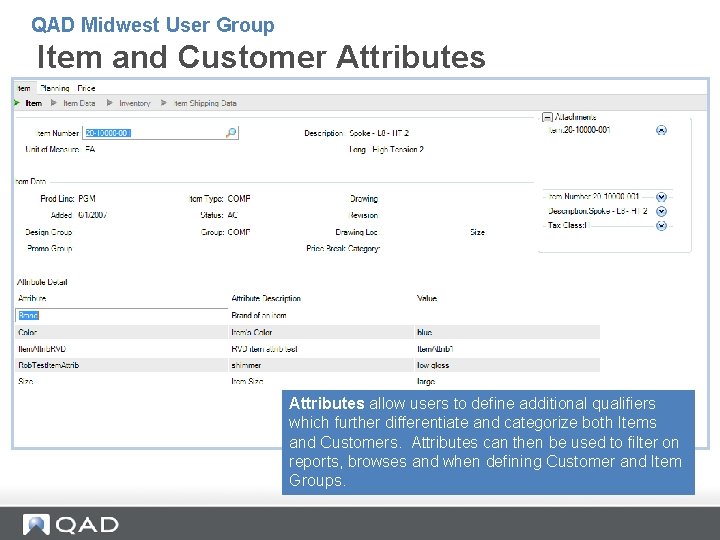Click the 'shimmer' description cell

tap(321, 365)
